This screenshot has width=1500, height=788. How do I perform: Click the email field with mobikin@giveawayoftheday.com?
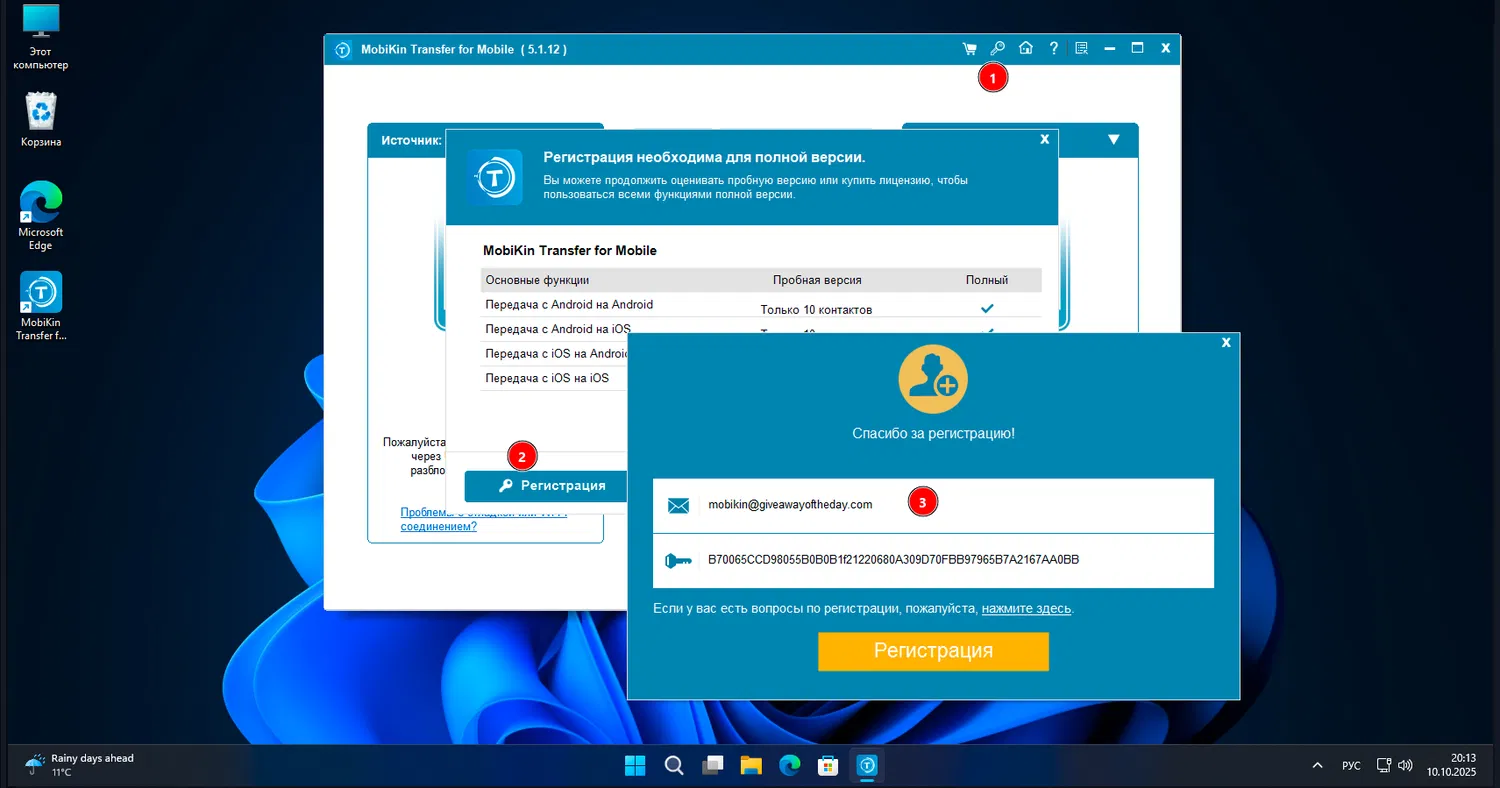933,505
